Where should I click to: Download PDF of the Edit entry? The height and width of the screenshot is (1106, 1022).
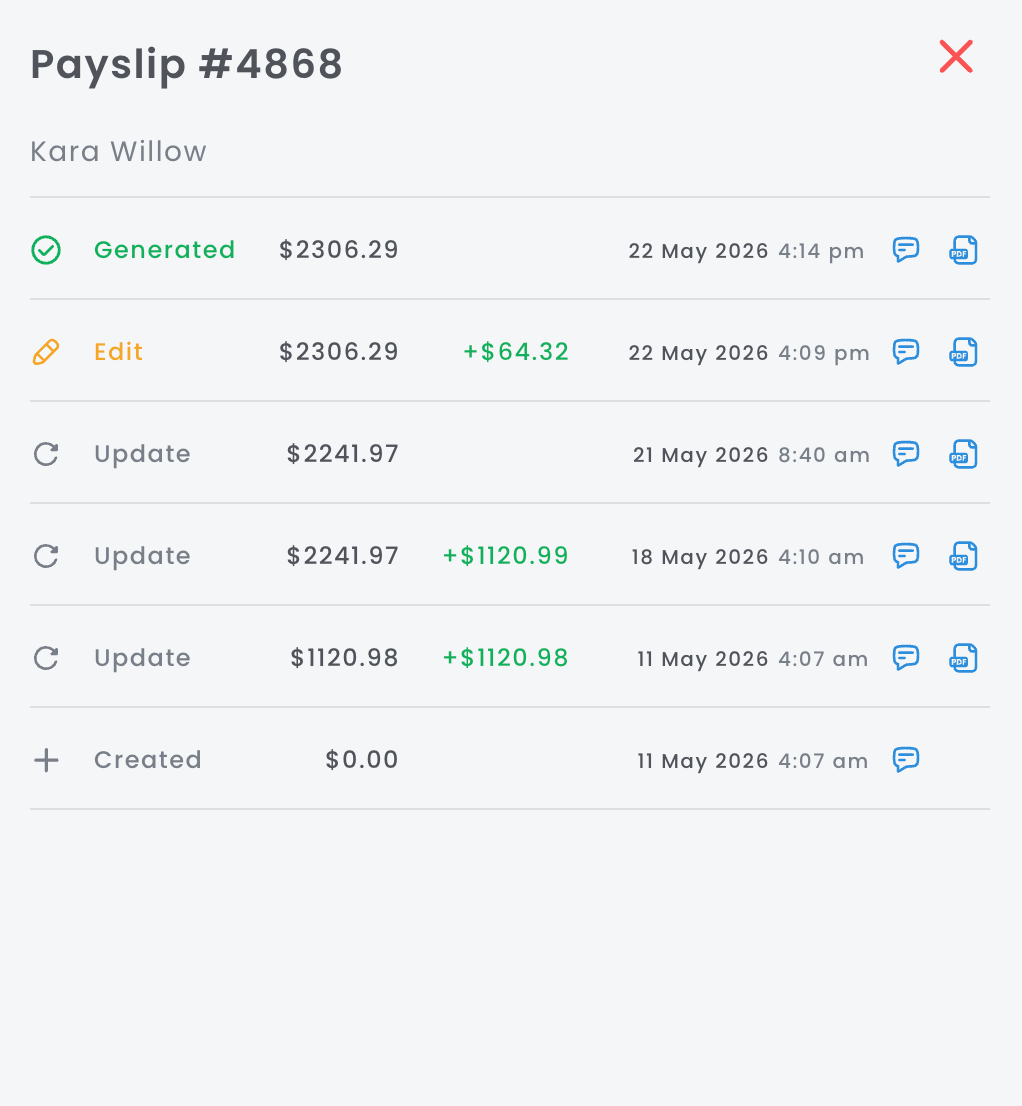963,352
